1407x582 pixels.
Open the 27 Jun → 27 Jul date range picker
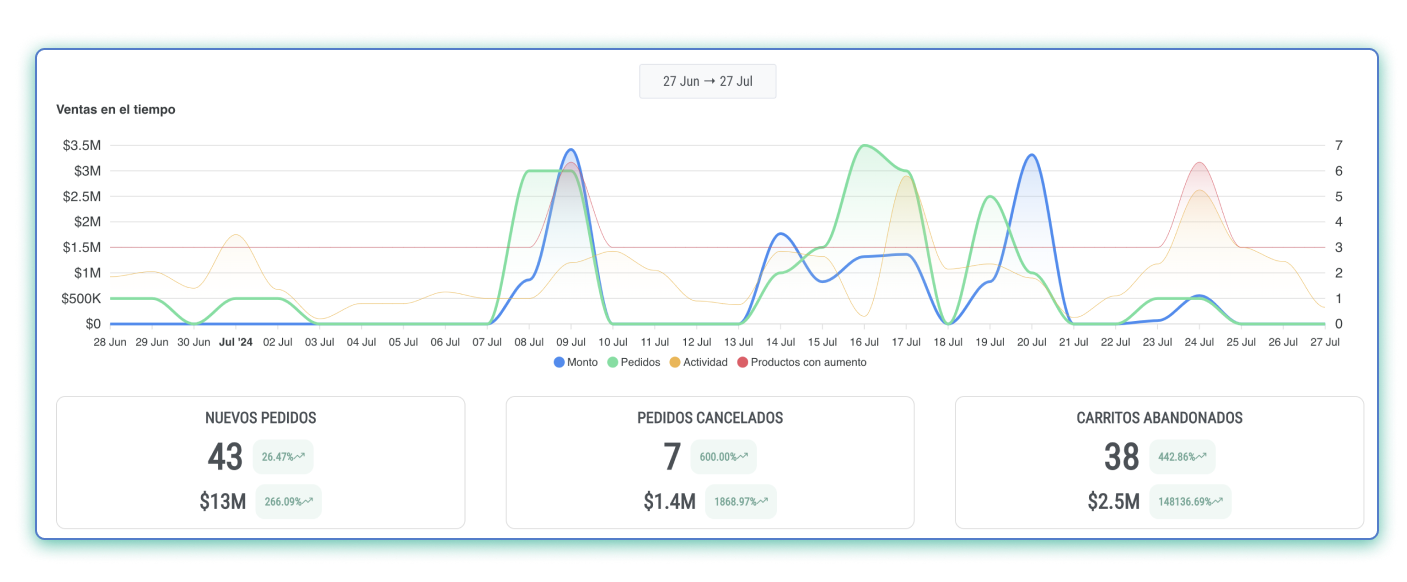707,82
